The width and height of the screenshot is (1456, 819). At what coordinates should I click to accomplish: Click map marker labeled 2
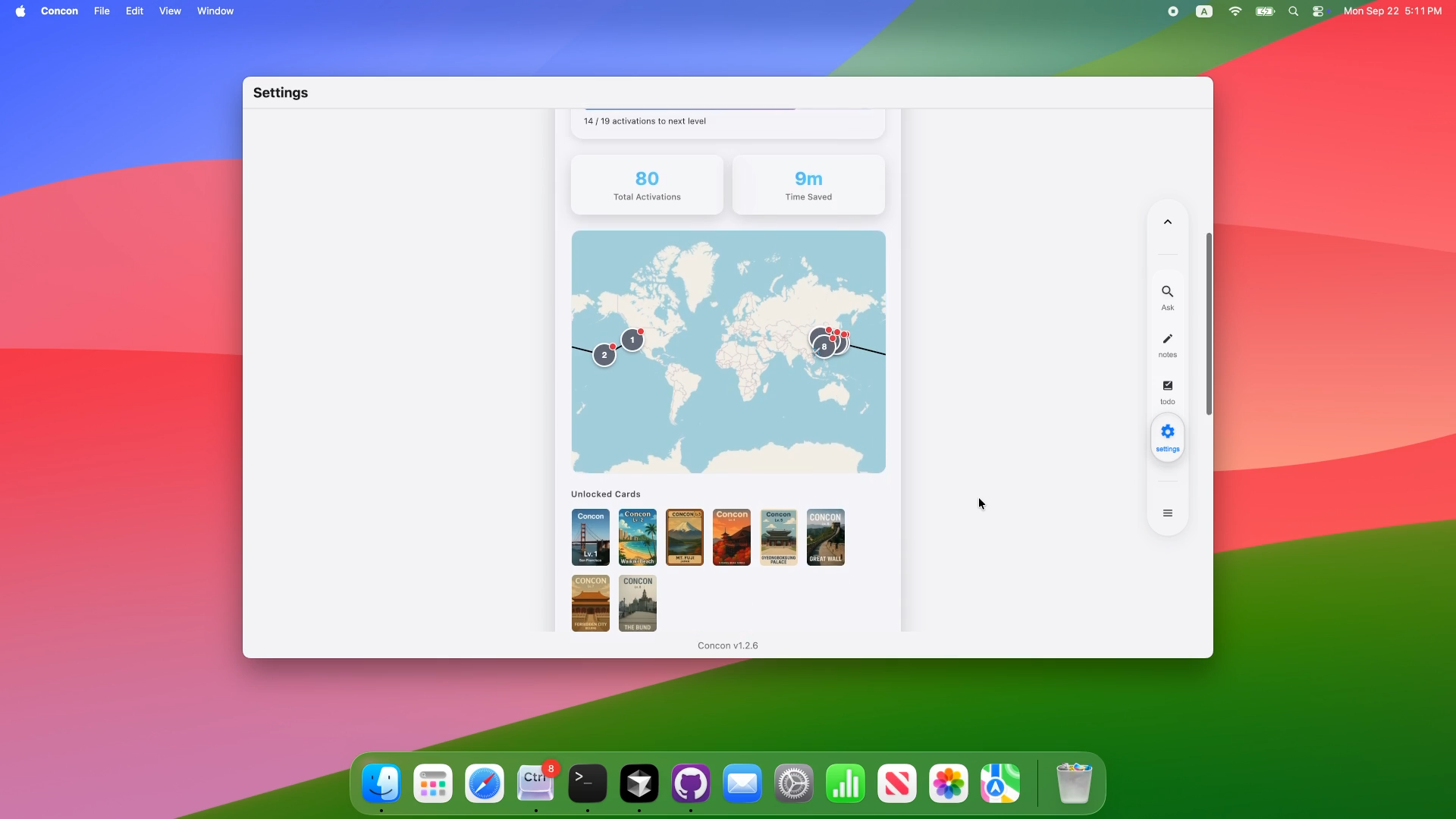(x=604, y=355)
